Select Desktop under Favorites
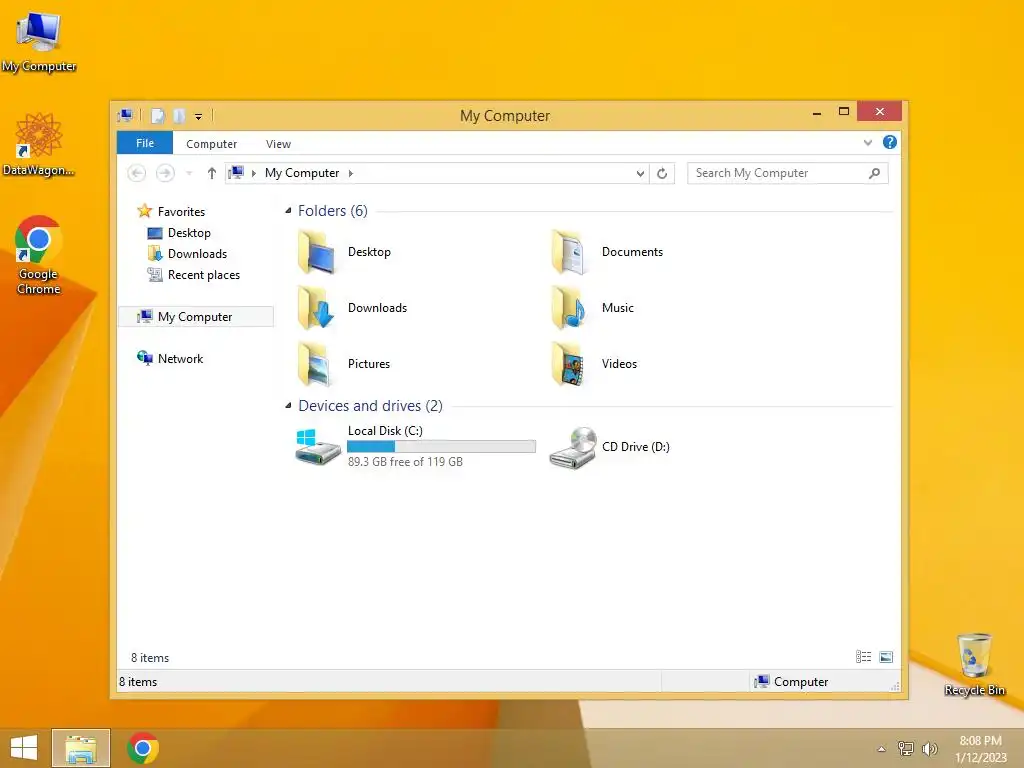The width and height of the screenshot is (1024, 768). (x=179, y=233)
